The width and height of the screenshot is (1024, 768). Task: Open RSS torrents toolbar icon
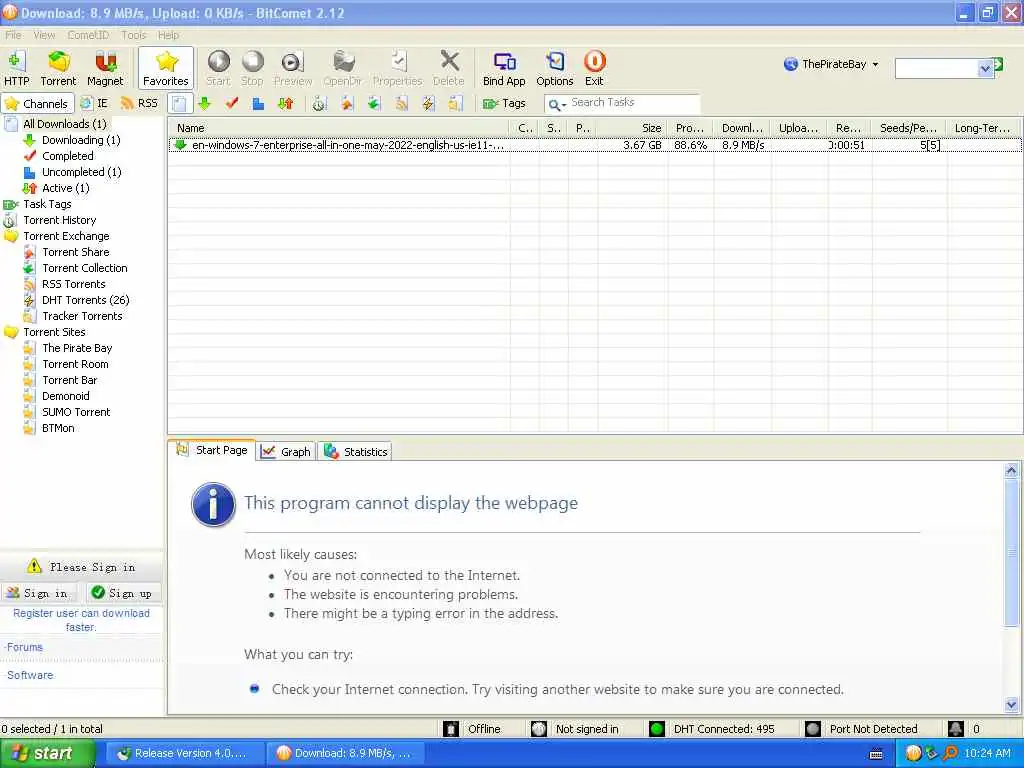(401, 103)
